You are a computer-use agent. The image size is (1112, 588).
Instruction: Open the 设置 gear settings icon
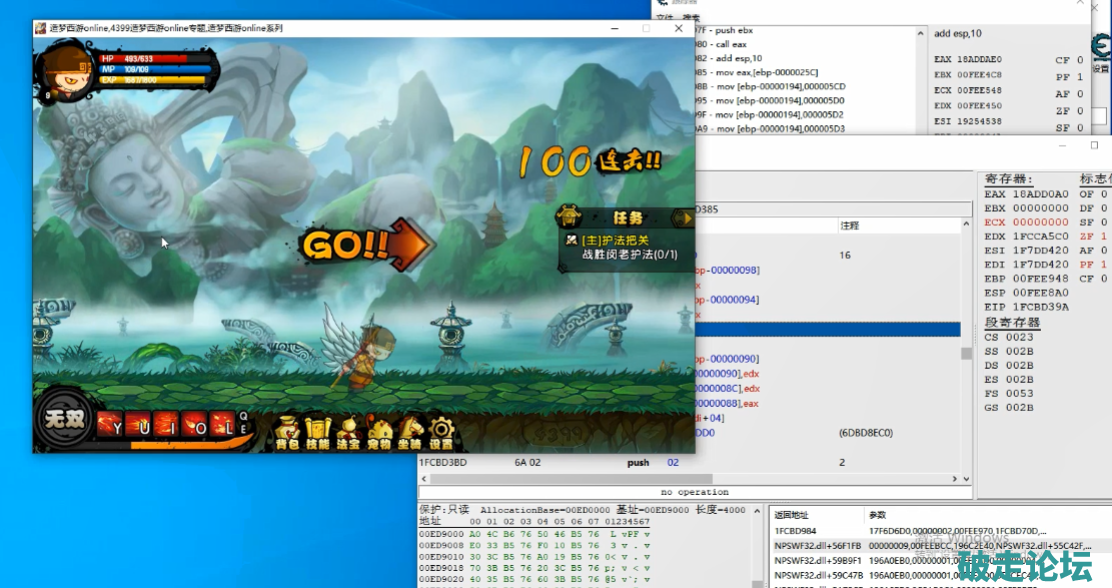coord(440,431)
